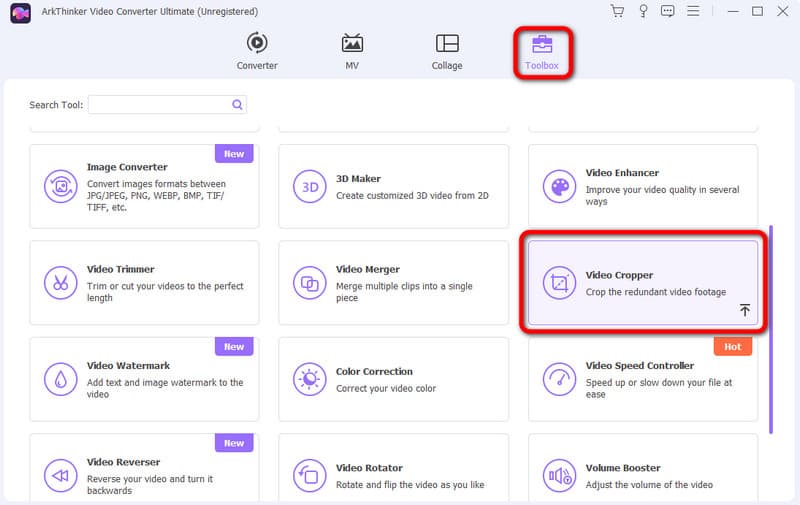Click the Video Rotator title text
800x505 pixels.
[x=369, y=468]
